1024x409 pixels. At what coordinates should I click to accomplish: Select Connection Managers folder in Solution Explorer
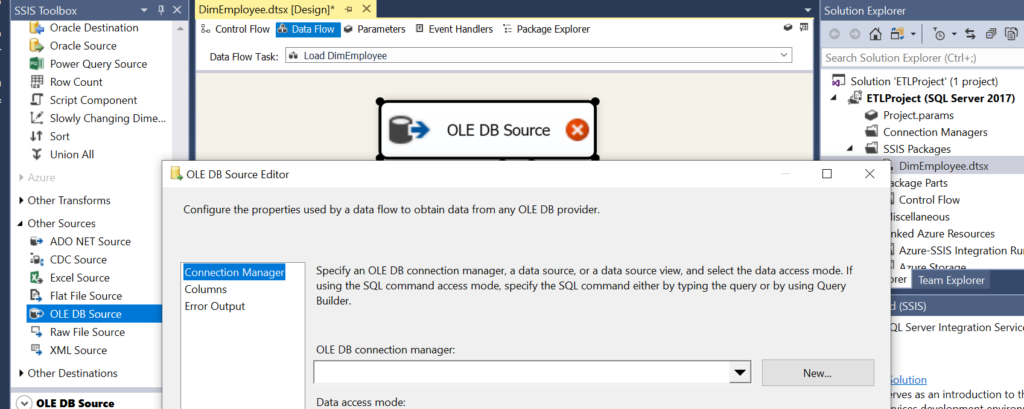tap(935, 132)
